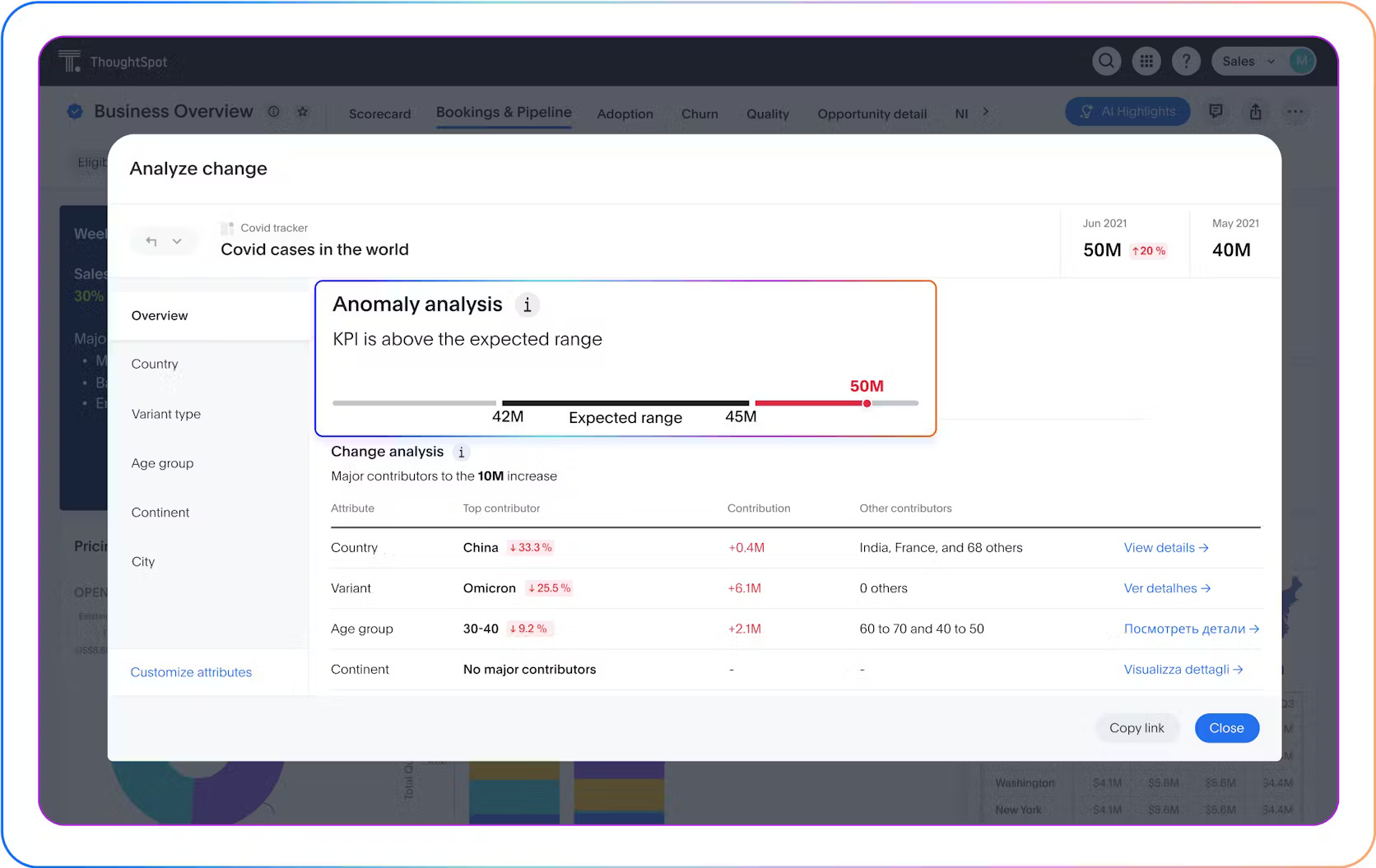1376x868 pixels.
Task: Click the share icon
Action: [x=1255, y=112]
